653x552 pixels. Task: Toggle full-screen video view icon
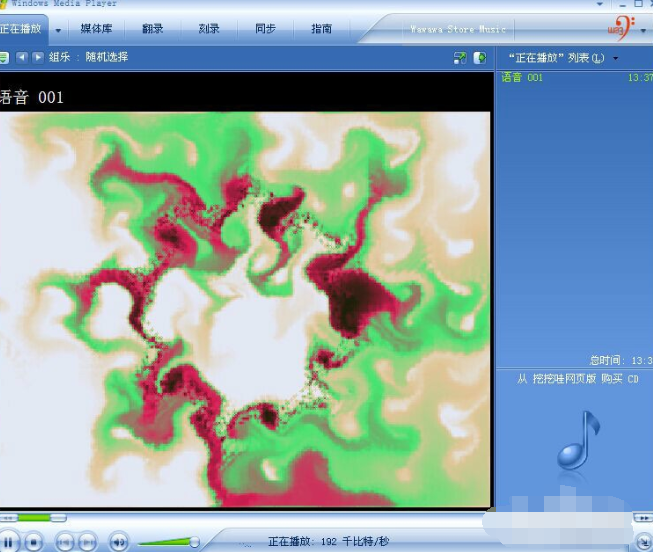(x=459, y=58)
